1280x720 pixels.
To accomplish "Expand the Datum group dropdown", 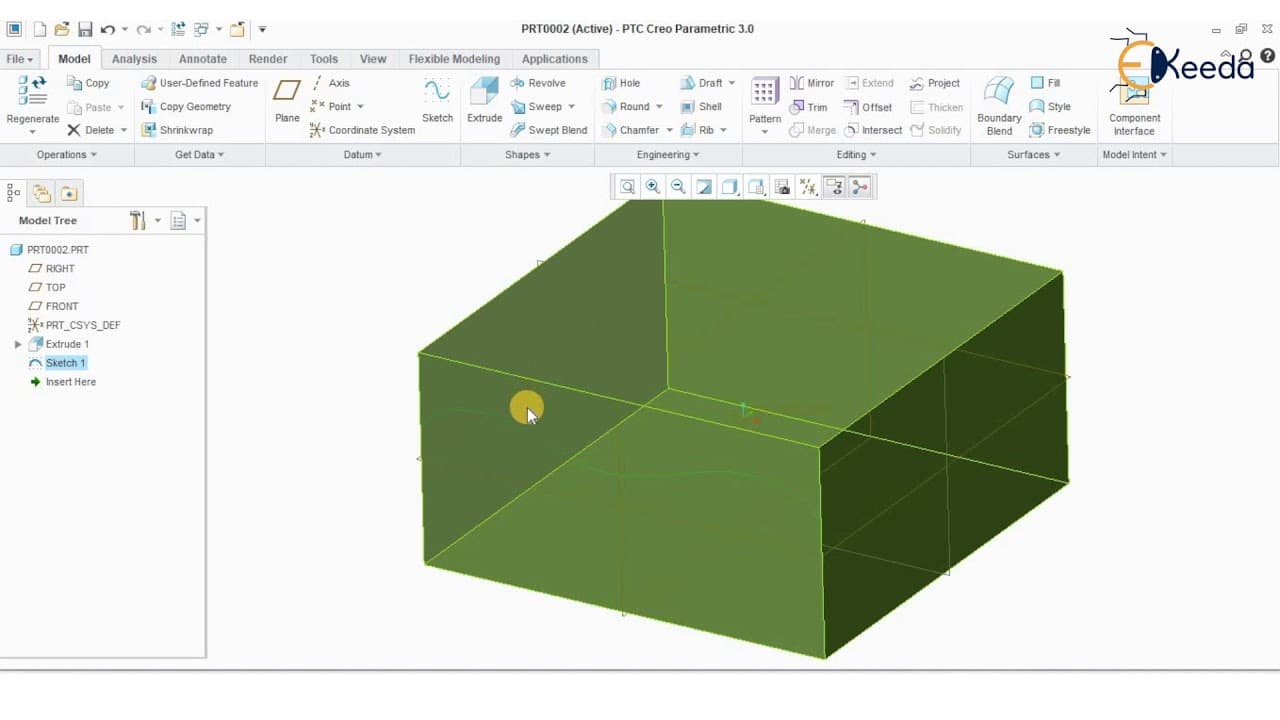I will click(x=363, y=155).
